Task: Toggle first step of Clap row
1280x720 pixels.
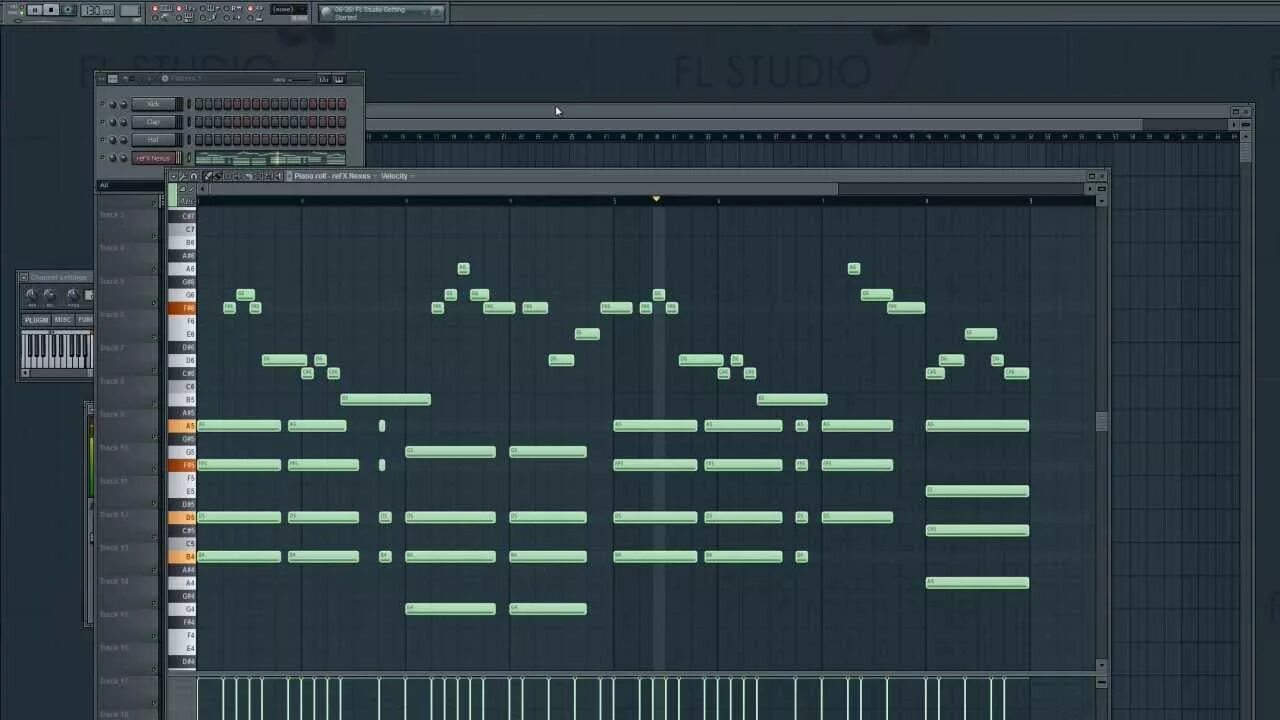Action: [x=199, y=122]
